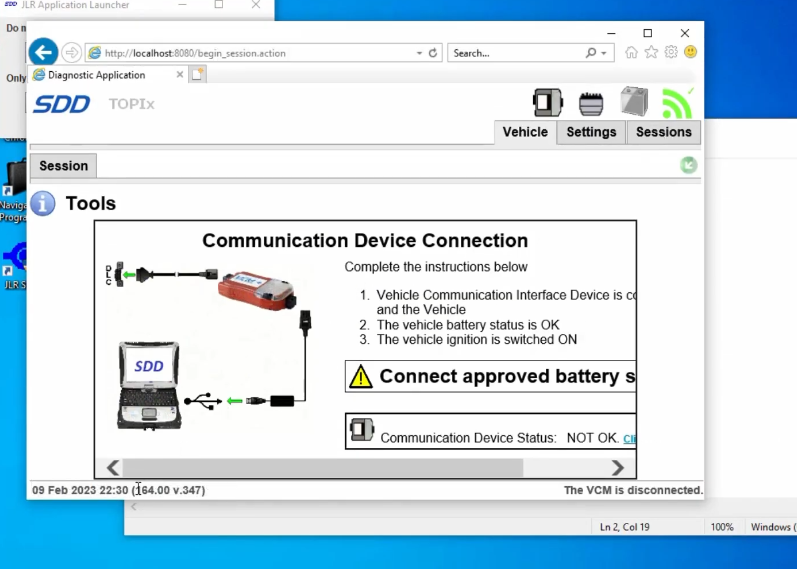Click the green wireless signal icon
Image resolution: width=797 pixels, height=569 pixels.
(678, 103)
